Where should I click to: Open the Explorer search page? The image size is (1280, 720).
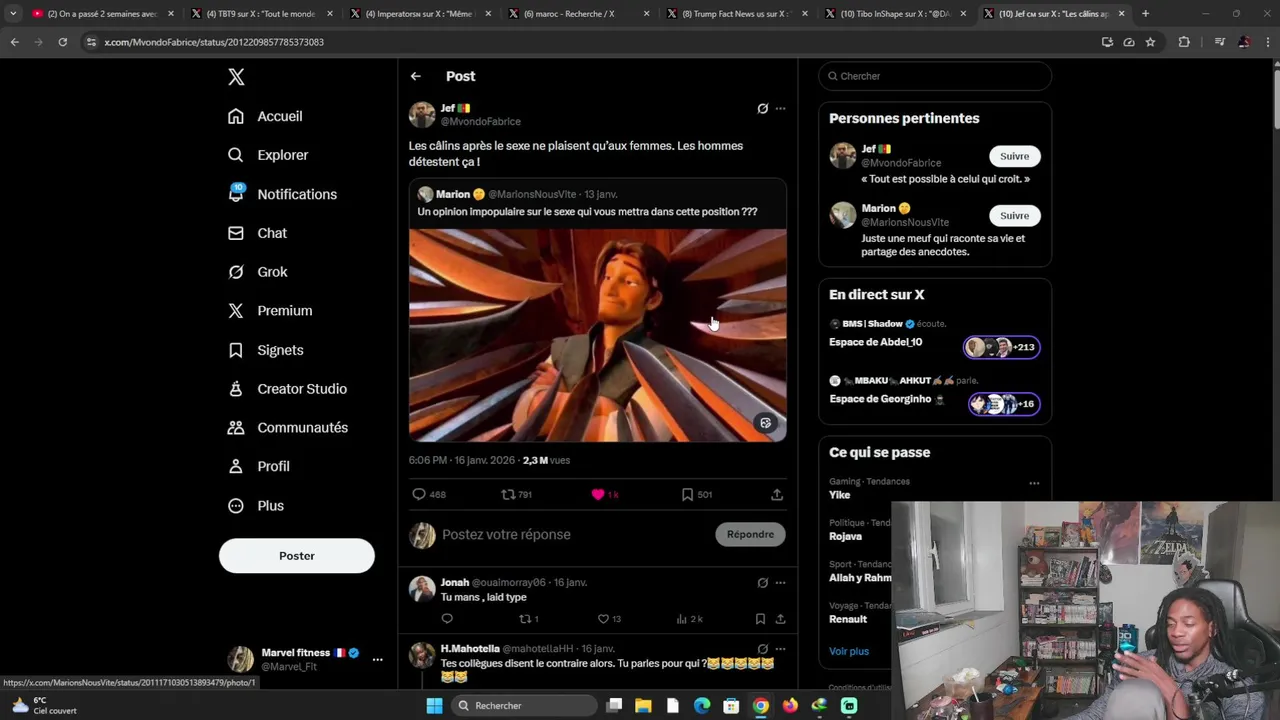(x=268, y=155)
